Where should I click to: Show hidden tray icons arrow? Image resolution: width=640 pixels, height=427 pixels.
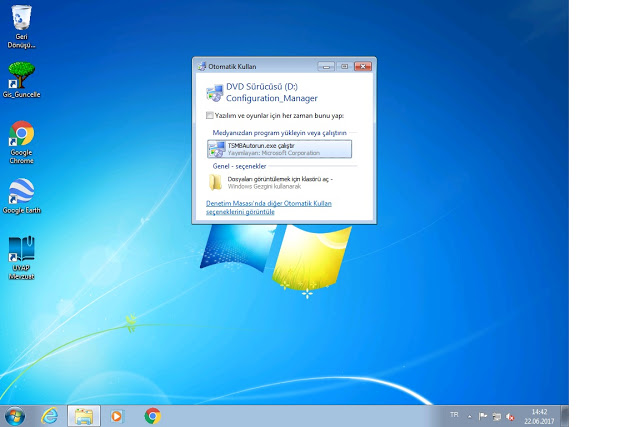(x=470, y=414)
